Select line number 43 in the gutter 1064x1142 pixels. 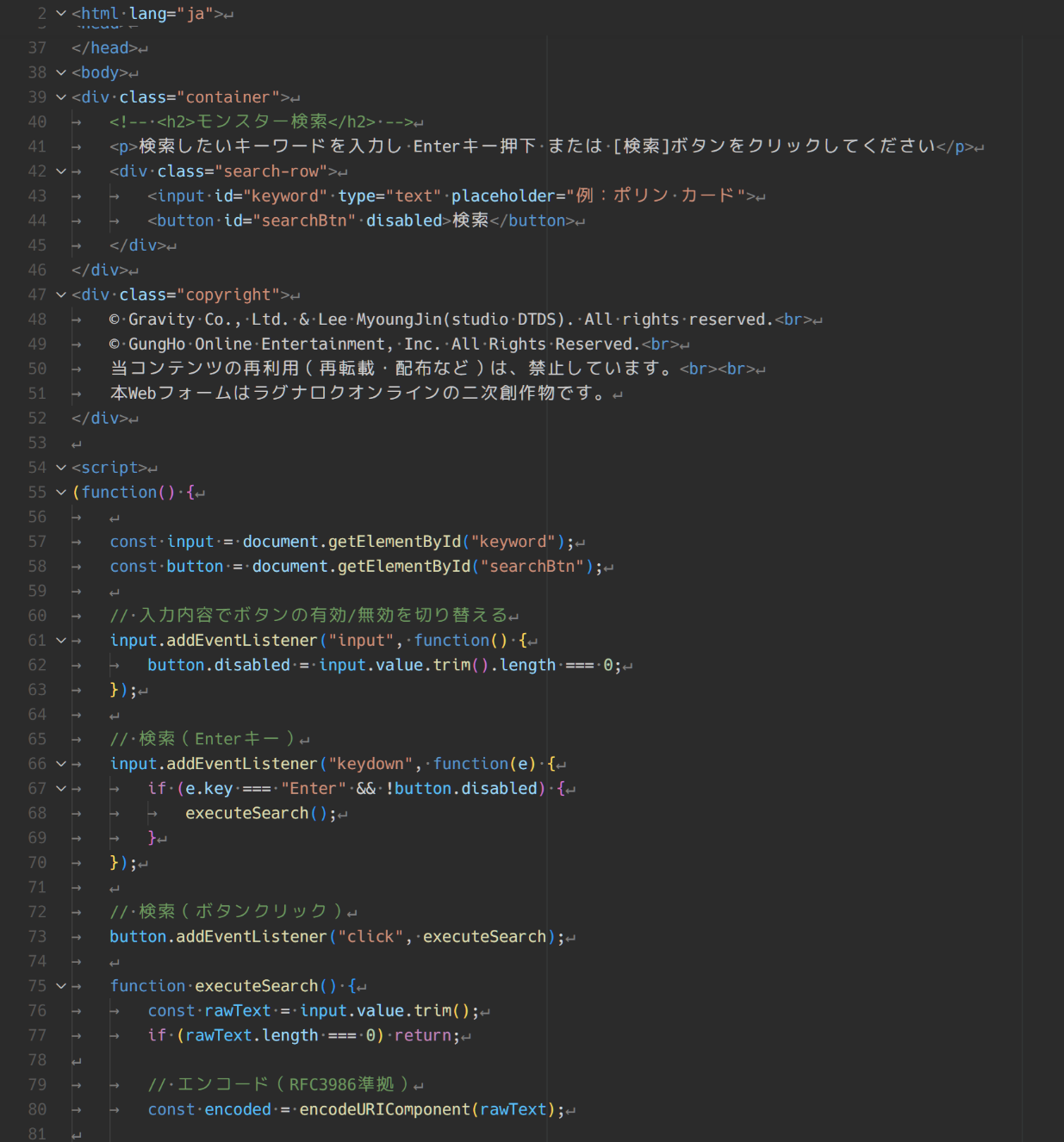(37, 196)
